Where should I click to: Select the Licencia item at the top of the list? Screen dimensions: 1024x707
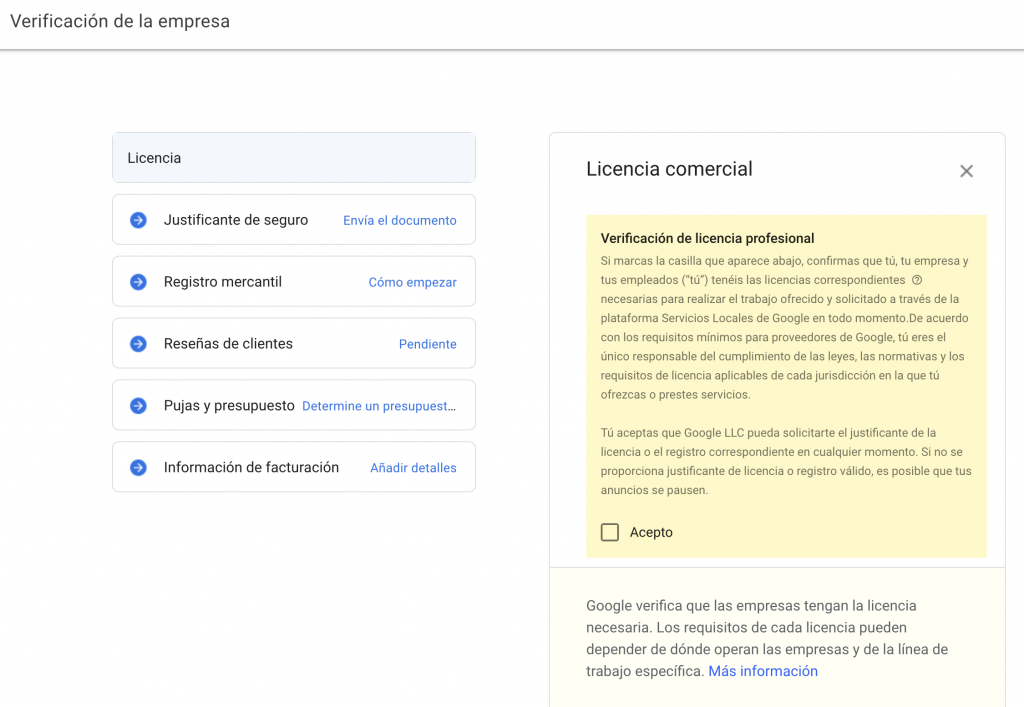294,157
